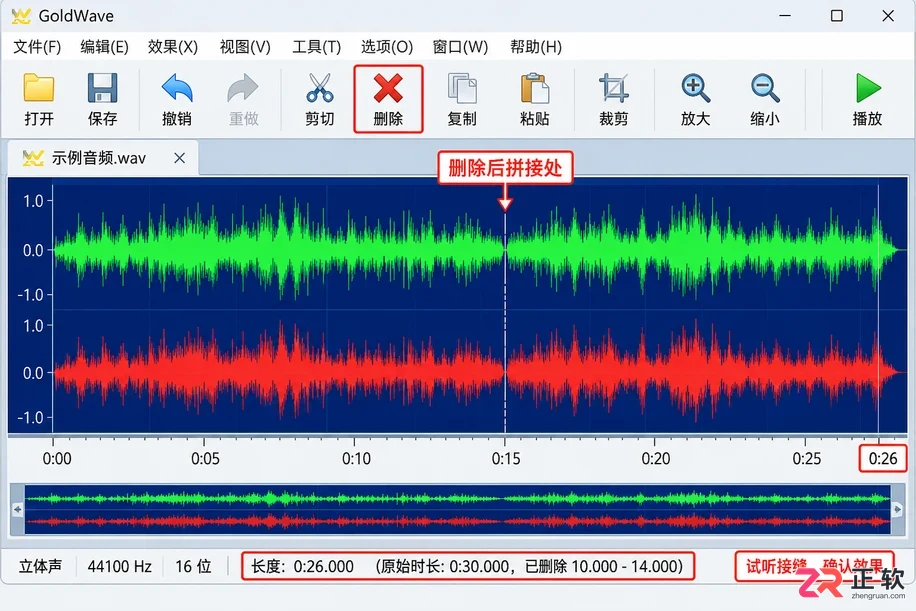Open a file with the 打开 folder icon
Viewport: 916px width, 611px height.
pyautogui.click(x=39, y=99)
